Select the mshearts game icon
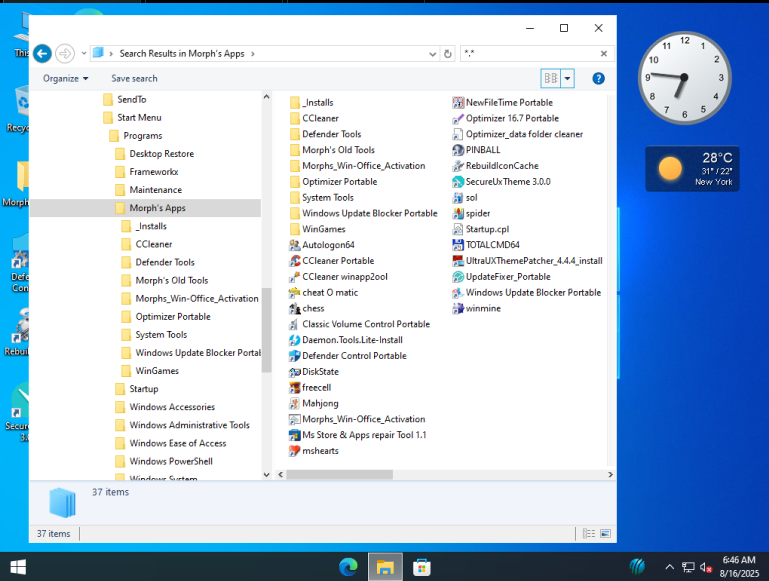The height and width of the screenshot is (581, 769). coord(294,451)
